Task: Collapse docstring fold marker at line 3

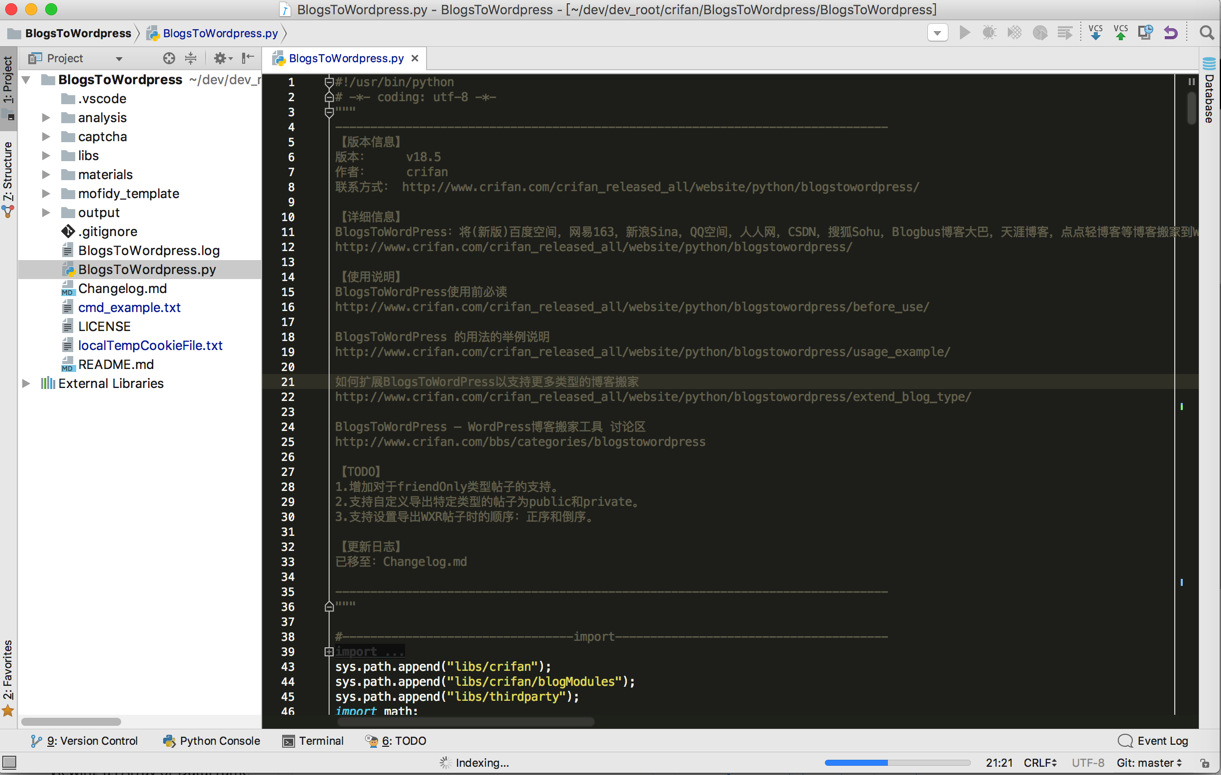Action: [x=329, y=112]
